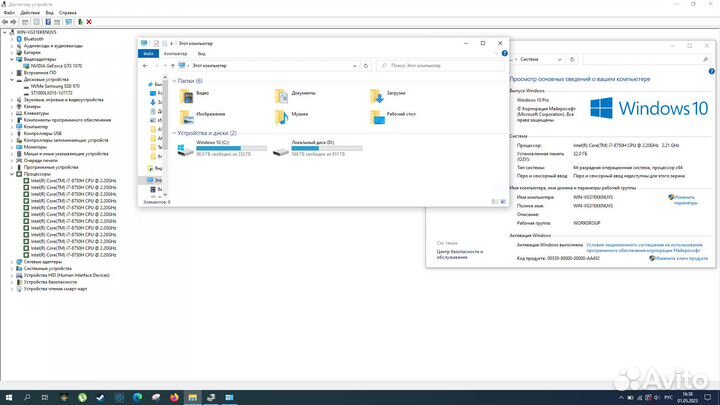Open the Изображения folder
This screenshot has height=405, width=720.
click(x=202, y=116)
